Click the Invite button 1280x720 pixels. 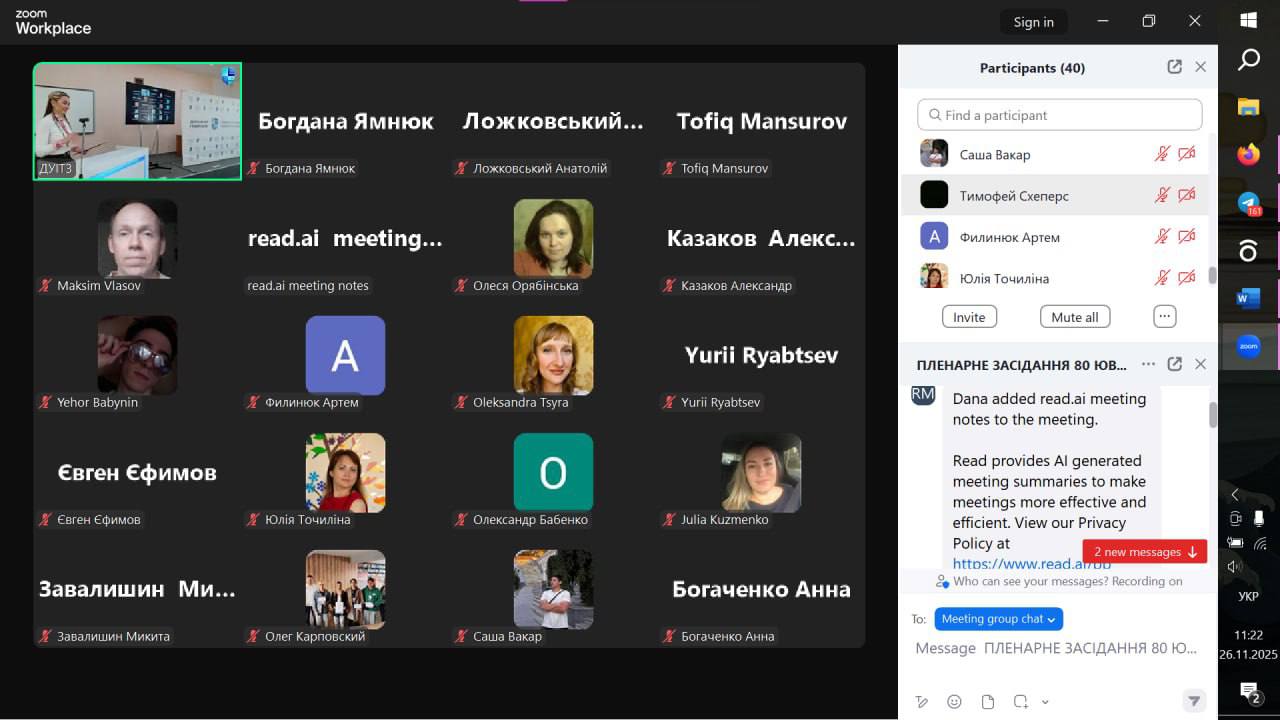tap(968, 317)
